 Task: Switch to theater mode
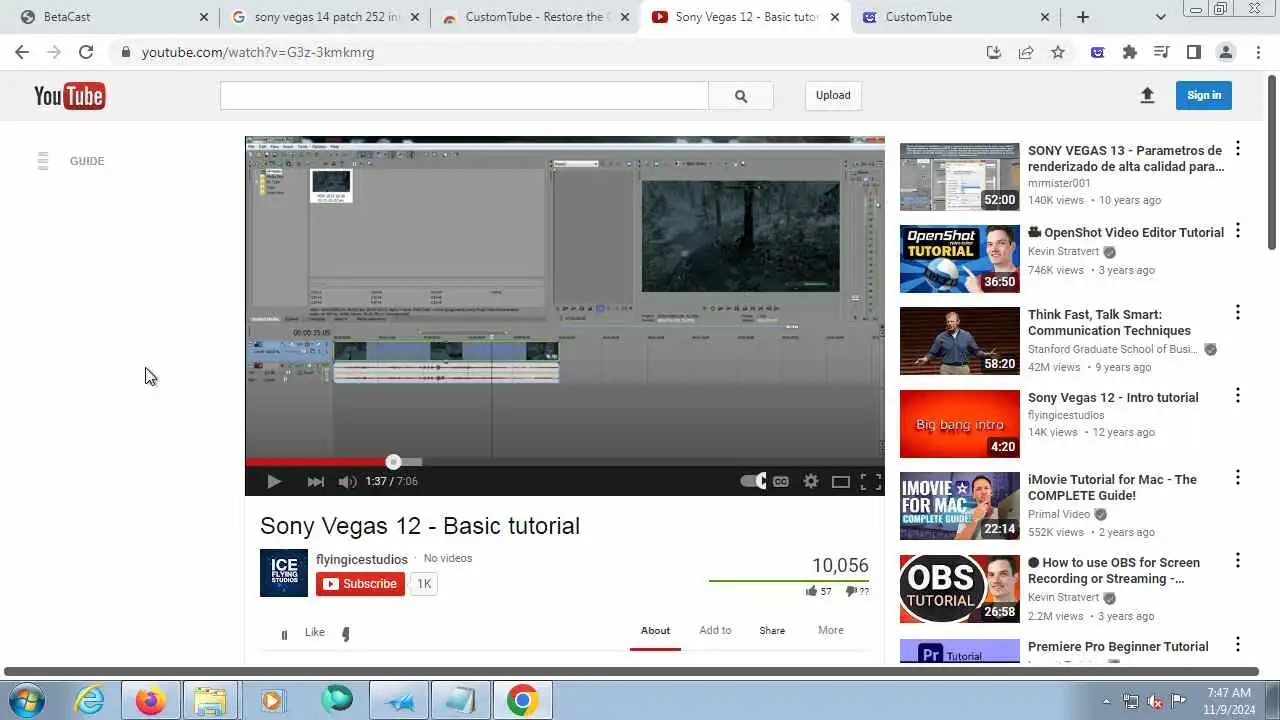(841, 481)
